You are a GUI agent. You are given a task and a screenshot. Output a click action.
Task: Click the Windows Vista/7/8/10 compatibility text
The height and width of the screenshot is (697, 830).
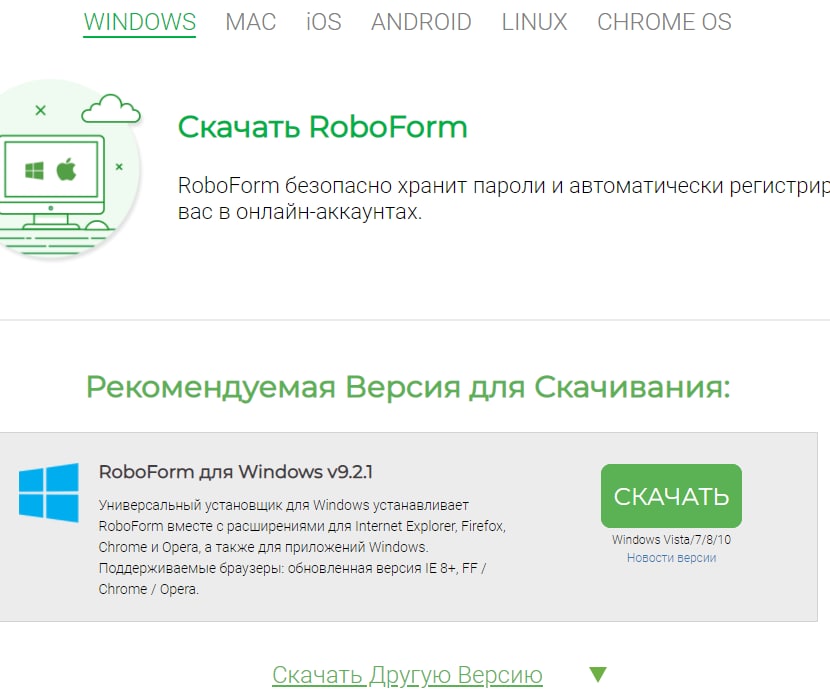click(x=671, y=540)
